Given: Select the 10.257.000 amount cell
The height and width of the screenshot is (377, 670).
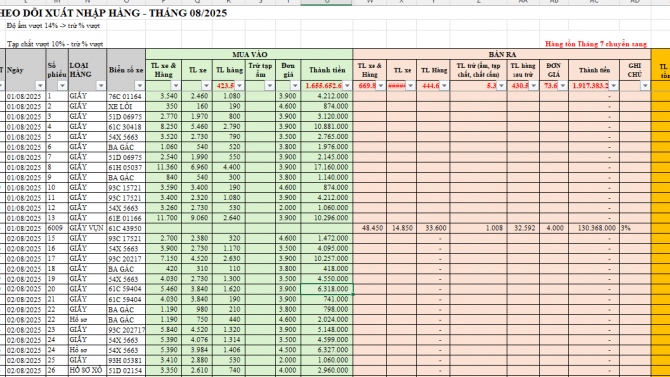Looking at the screenshot, I should pyautogui.click(x=327, y=259).
